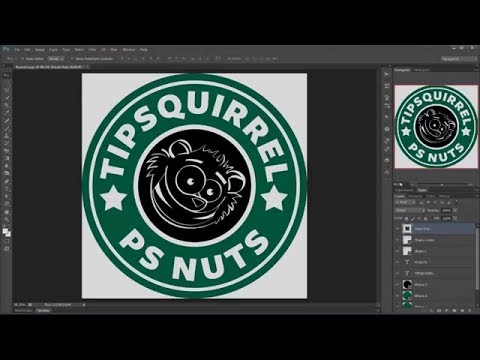
Task: Open the status bar info arrow
Action: tap(84, 304)
